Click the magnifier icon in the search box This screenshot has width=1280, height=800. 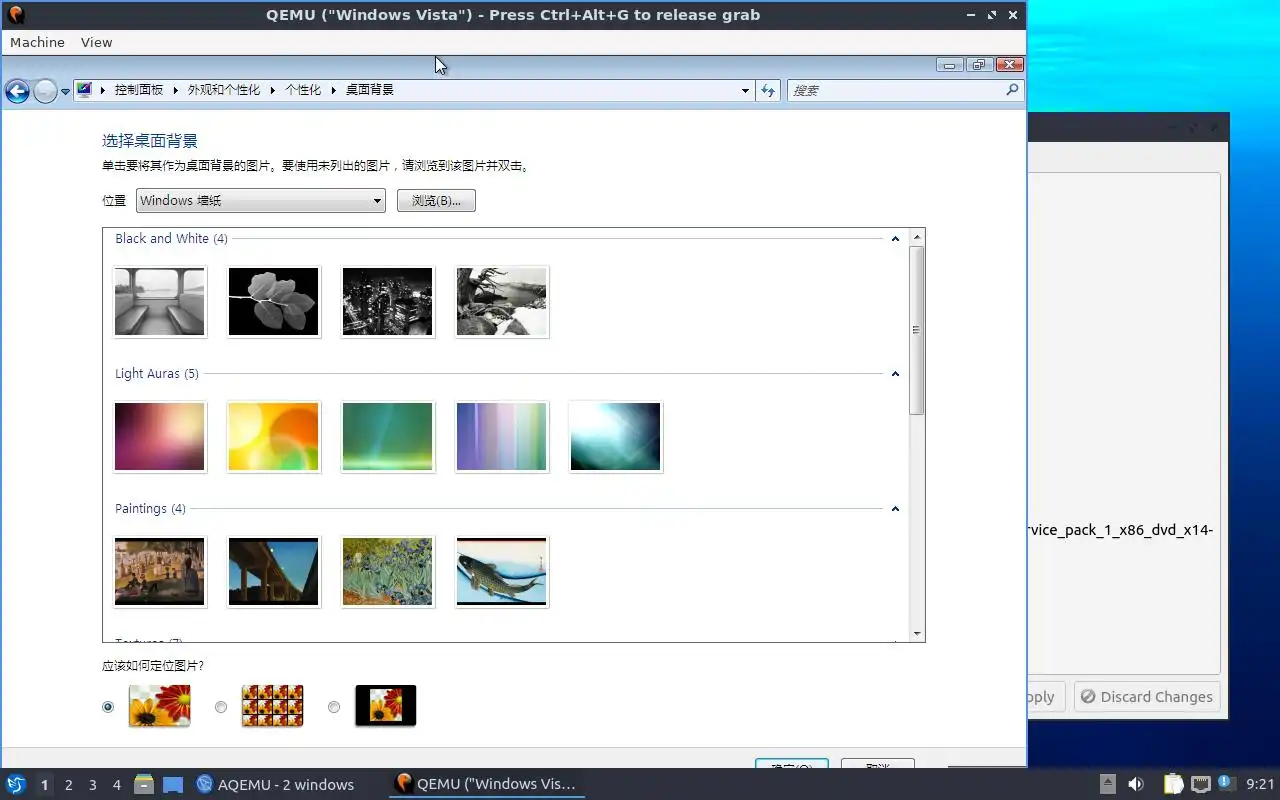(1012, 90)
